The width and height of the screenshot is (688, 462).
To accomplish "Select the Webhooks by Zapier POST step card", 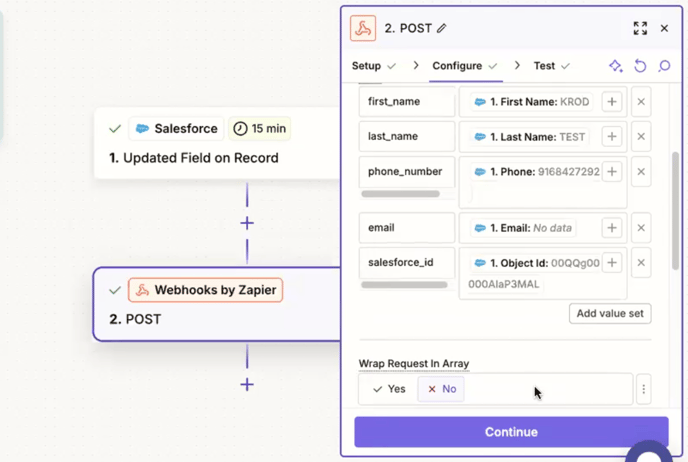I will [217, 304].
